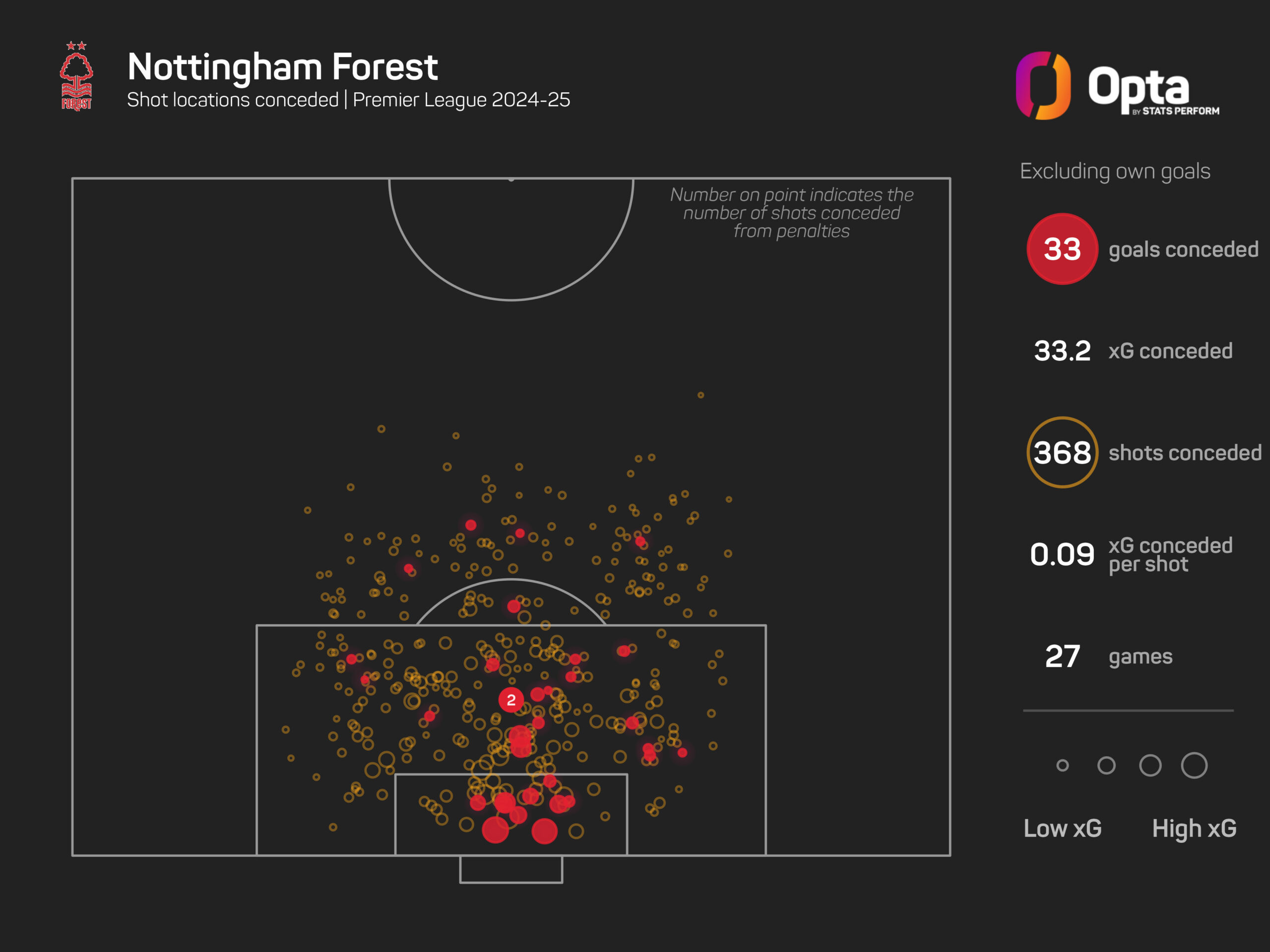Viewport: 1270px width, 952px height.
Task: Click the High xG label
Action: (x=1194, y=829)
